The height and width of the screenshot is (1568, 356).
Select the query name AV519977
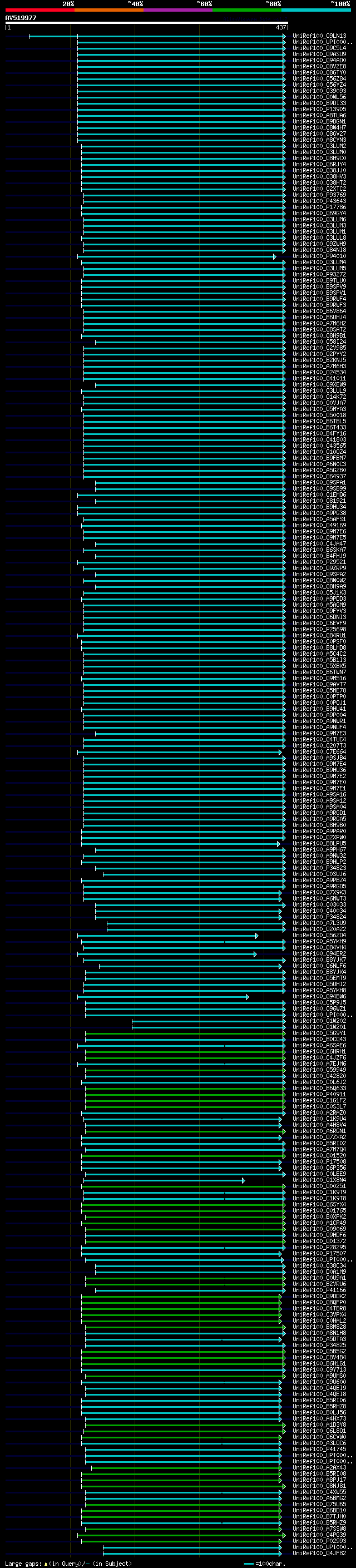(21, 18)
